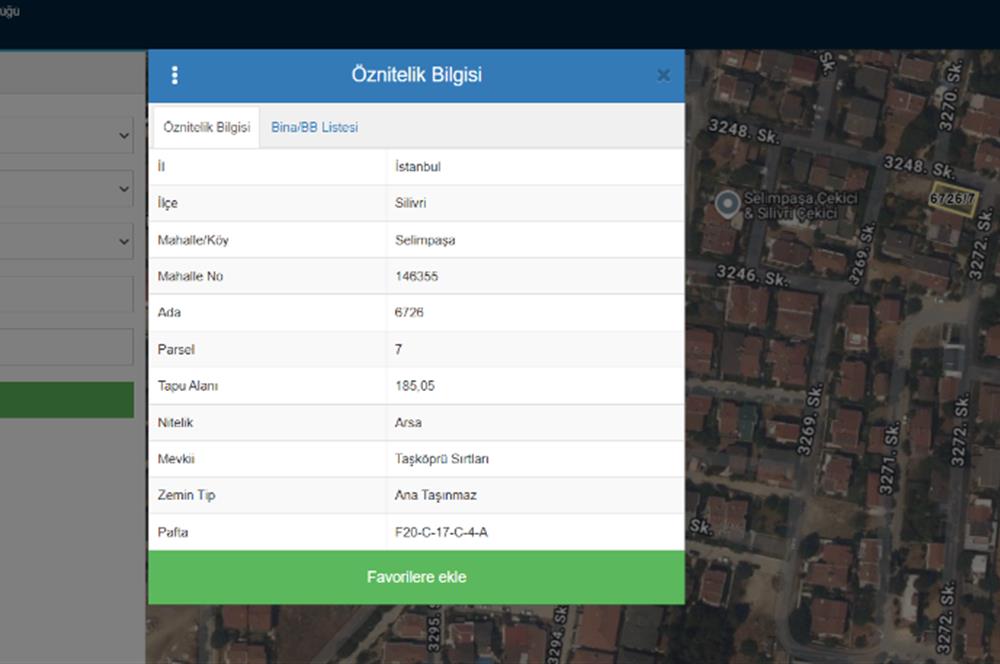1000x664 pixels.
Task: Close the Öznitelik Bilgisi dialog
Action: (x=663, y=75)
